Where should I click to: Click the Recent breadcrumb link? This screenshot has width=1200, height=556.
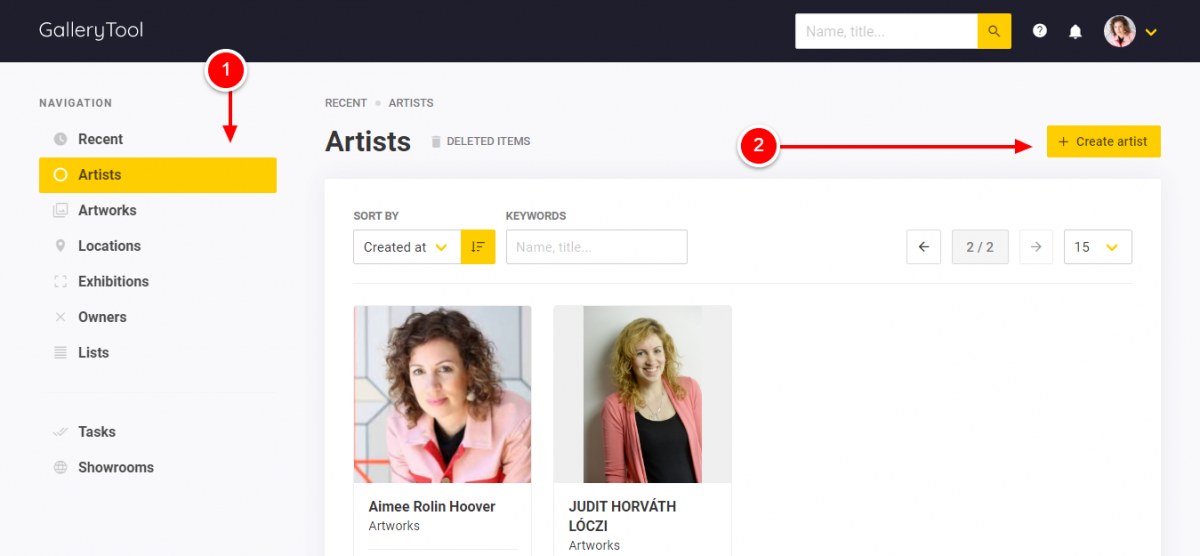[346, 103]
